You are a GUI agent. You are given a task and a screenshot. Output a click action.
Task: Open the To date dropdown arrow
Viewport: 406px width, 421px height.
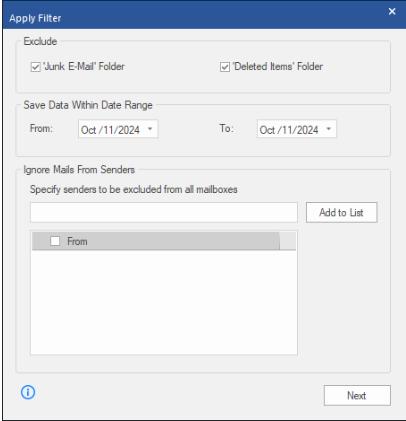point(329,129)
